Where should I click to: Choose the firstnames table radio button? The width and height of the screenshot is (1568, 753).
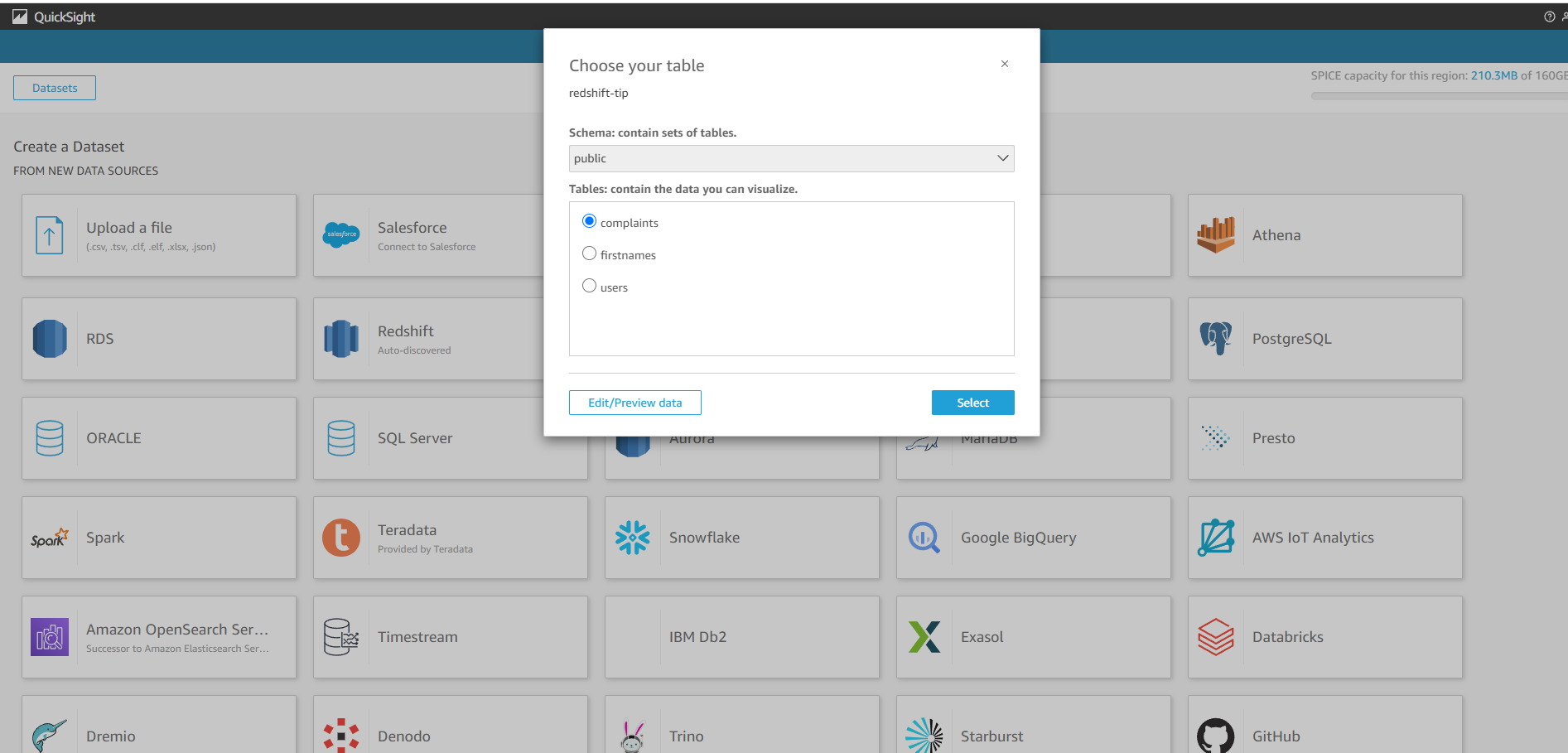[589, 253]
